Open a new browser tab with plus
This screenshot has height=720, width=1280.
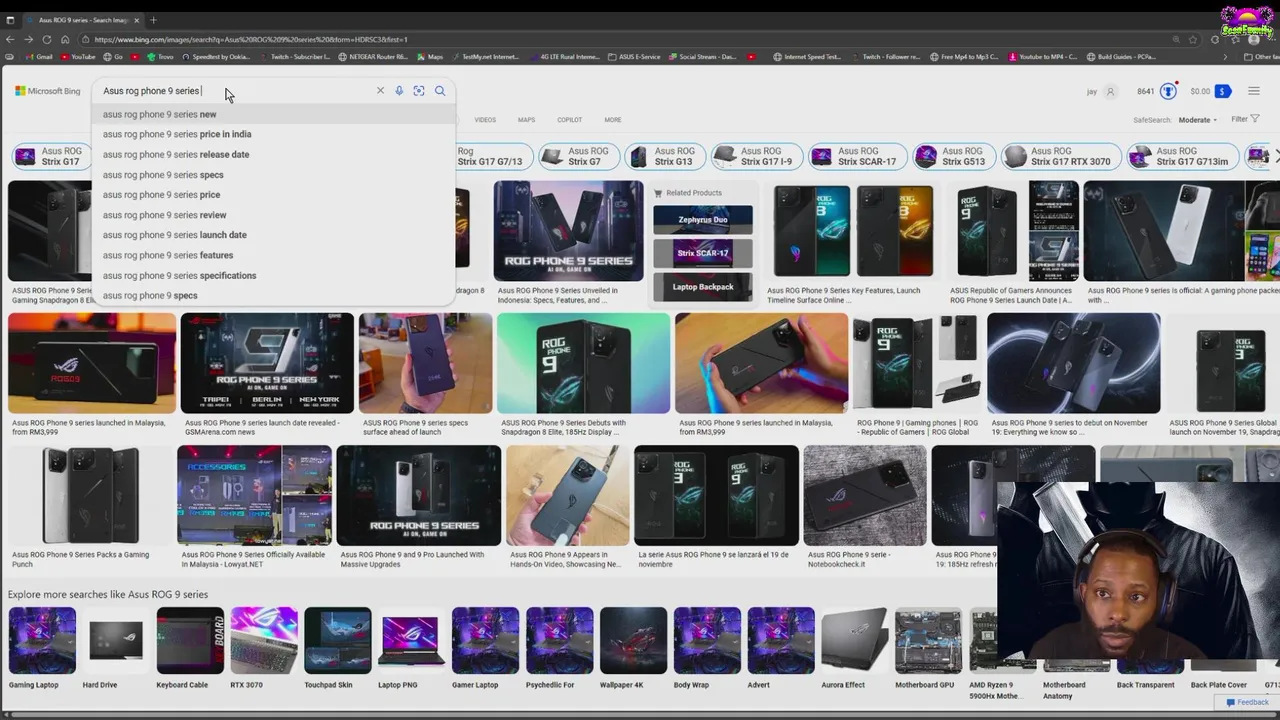pos(153,20)
